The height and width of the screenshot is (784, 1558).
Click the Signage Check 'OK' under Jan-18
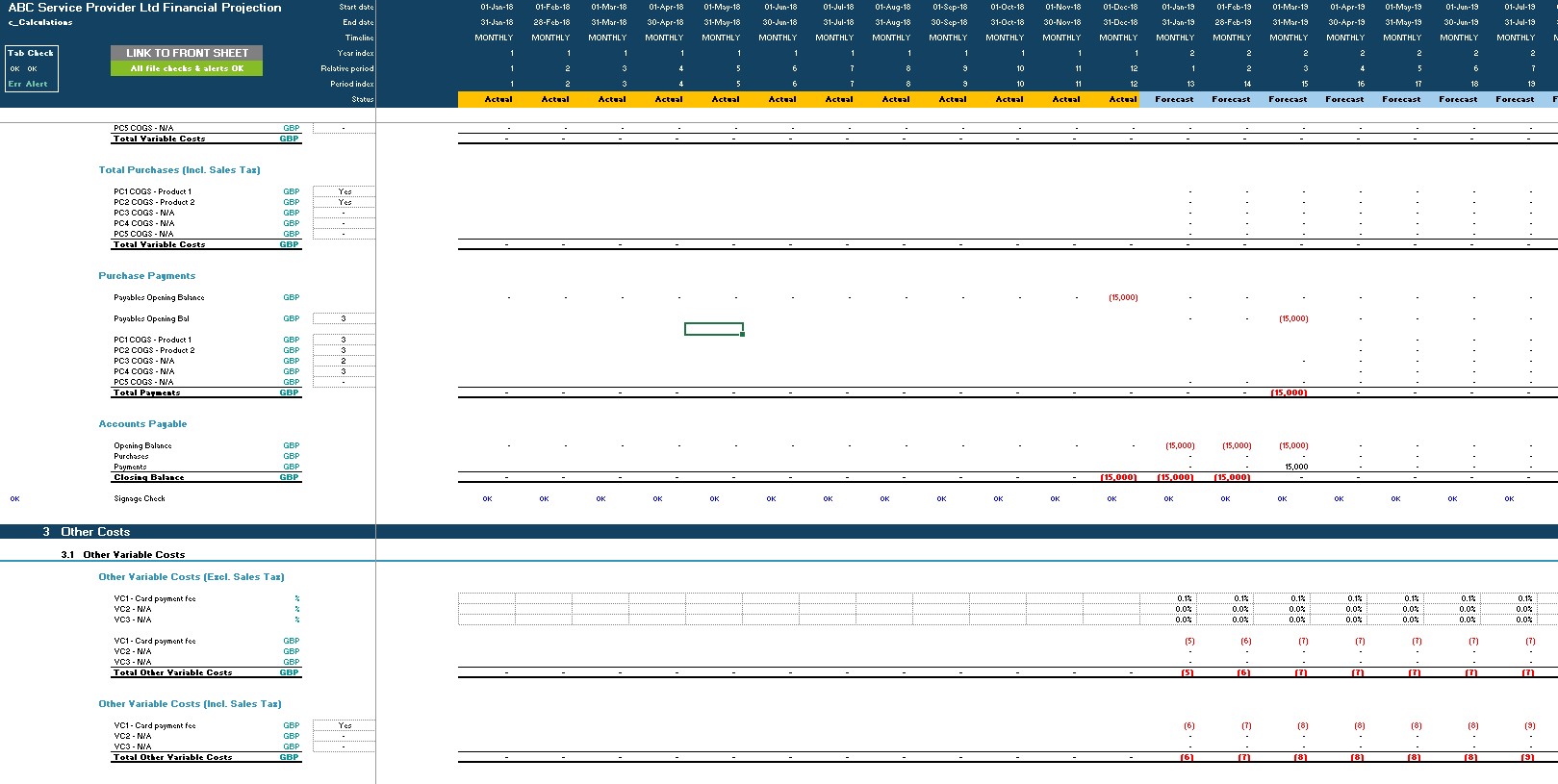click(487, 498)
